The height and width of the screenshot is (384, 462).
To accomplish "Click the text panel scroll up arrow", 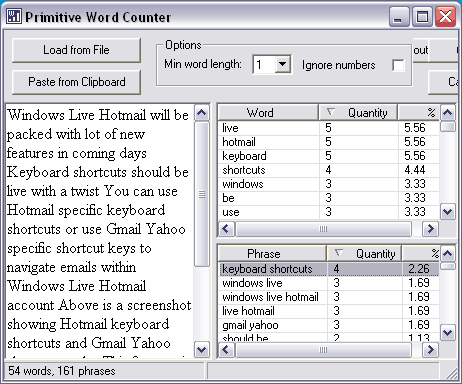I will tap(202, 113).
